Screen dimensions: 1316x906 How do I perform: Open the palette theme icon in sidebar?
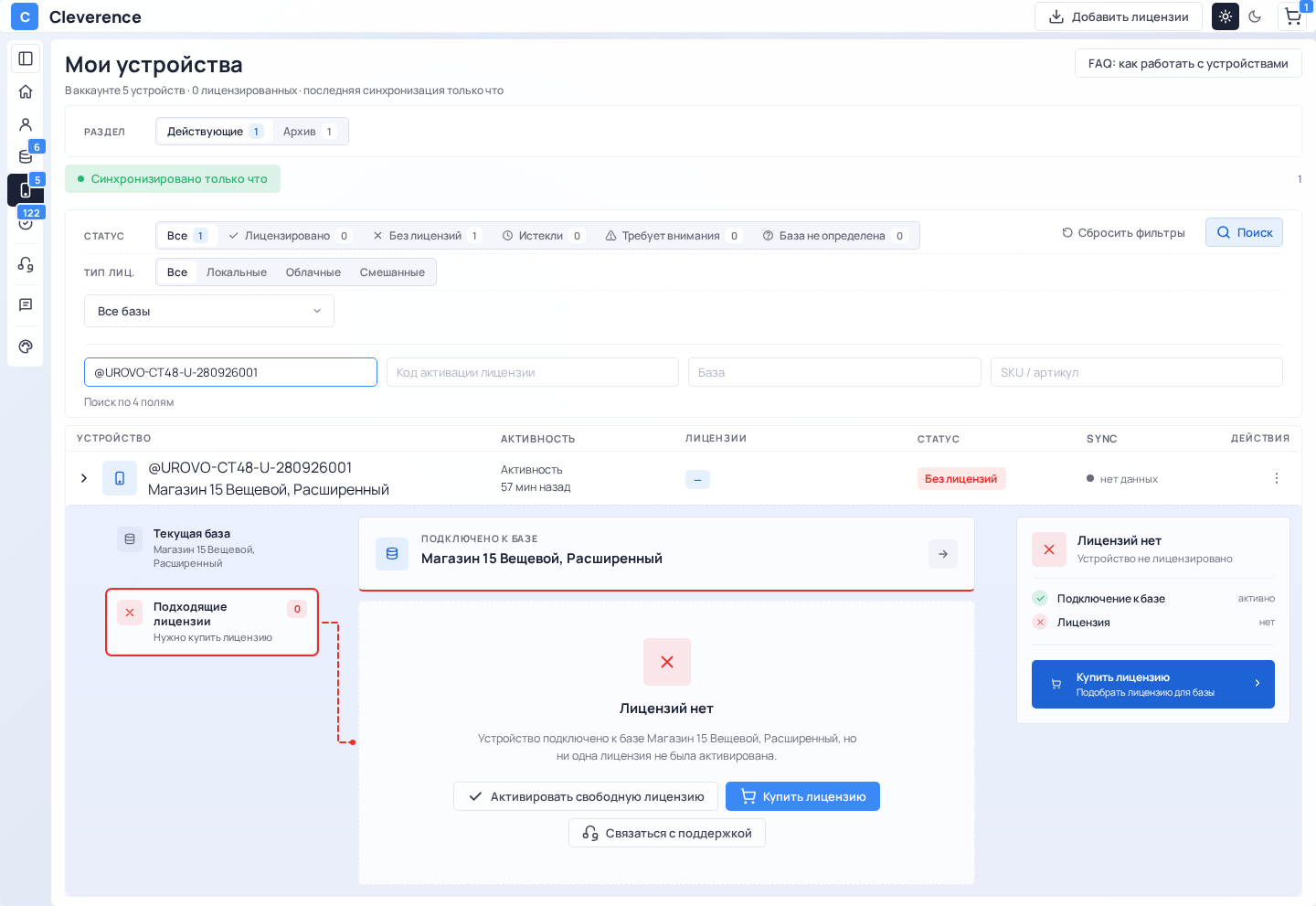coord(26,346)
